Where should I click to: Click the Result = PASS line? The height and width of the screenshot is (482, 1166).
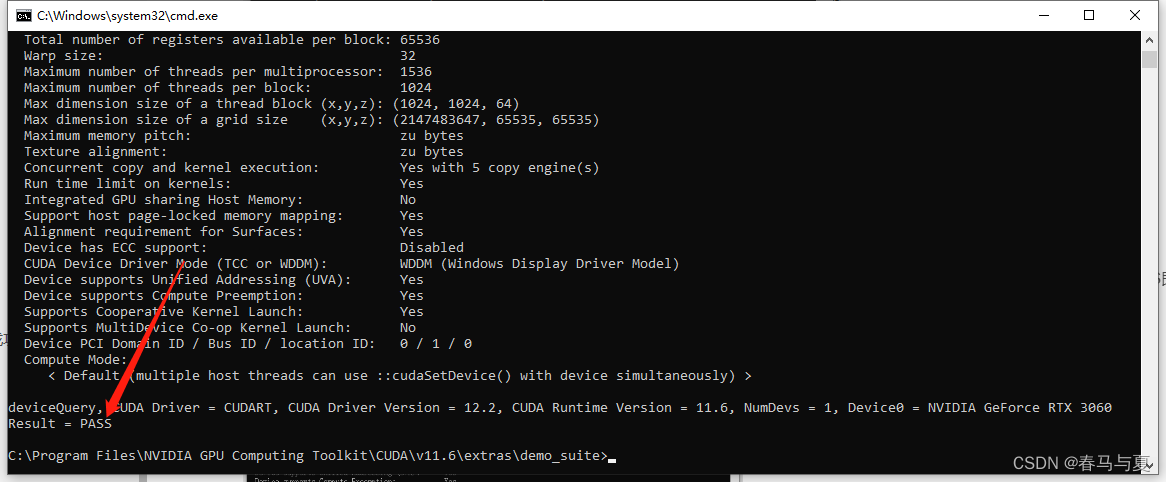59,423
